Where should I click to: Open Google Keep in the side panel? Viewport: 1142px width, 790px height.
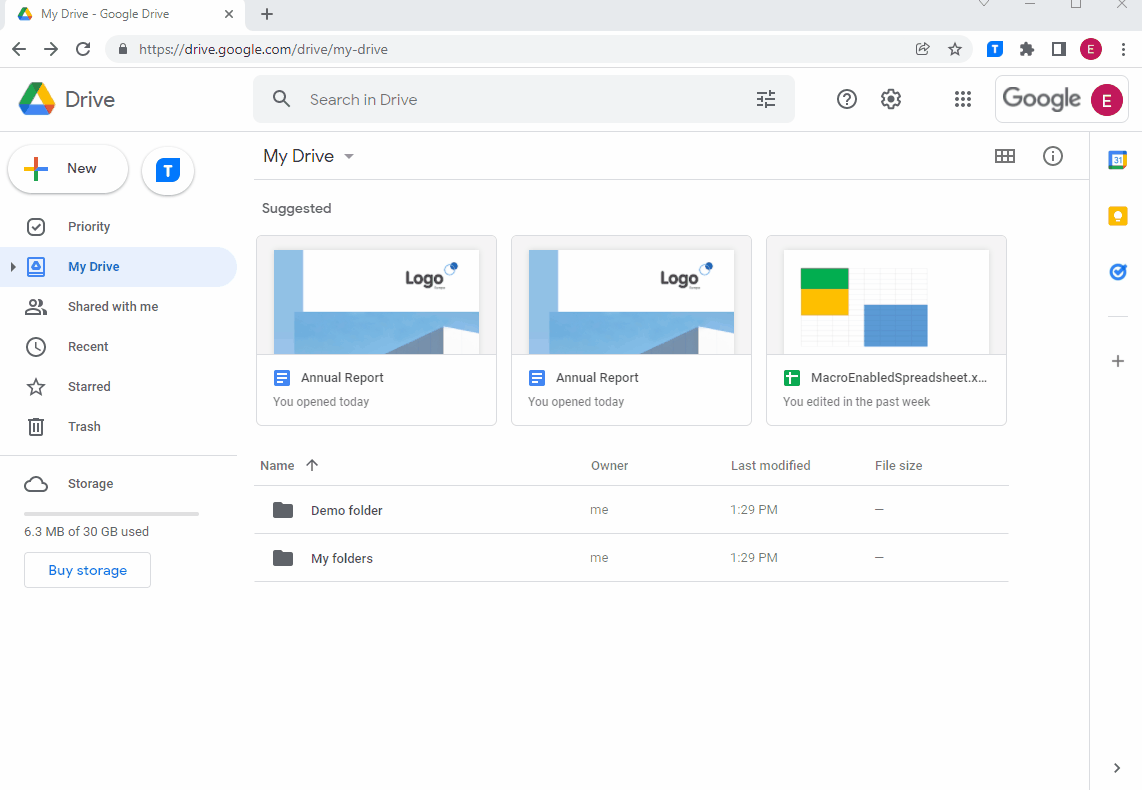(1117, 215)
